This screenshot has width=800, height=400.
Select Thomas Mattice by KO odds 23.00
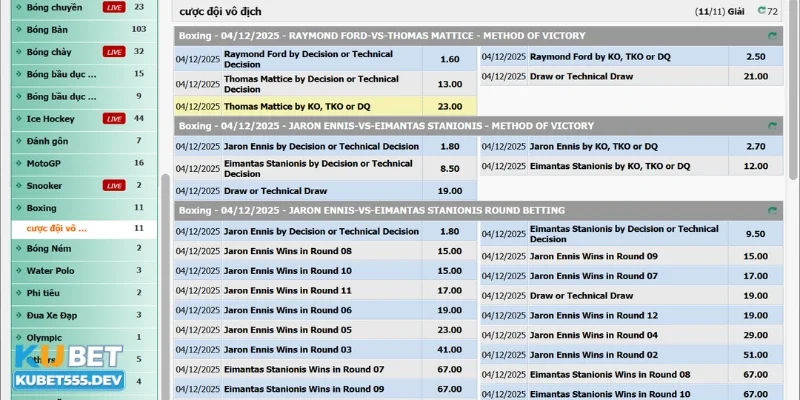tap(449, 106)
